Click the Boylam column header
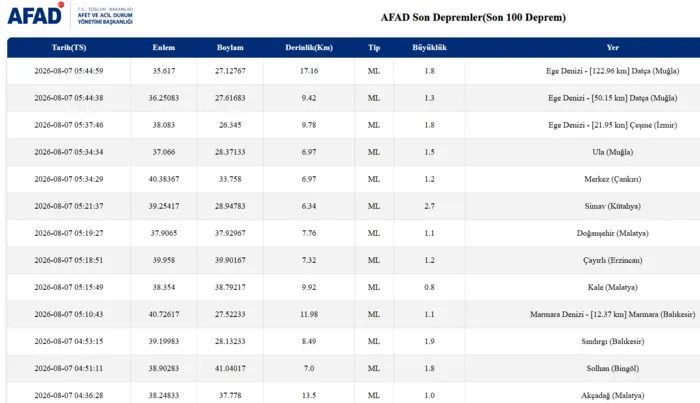Viewport: 700px width, 403px height. pyautogui.click(x=230, y=47)
